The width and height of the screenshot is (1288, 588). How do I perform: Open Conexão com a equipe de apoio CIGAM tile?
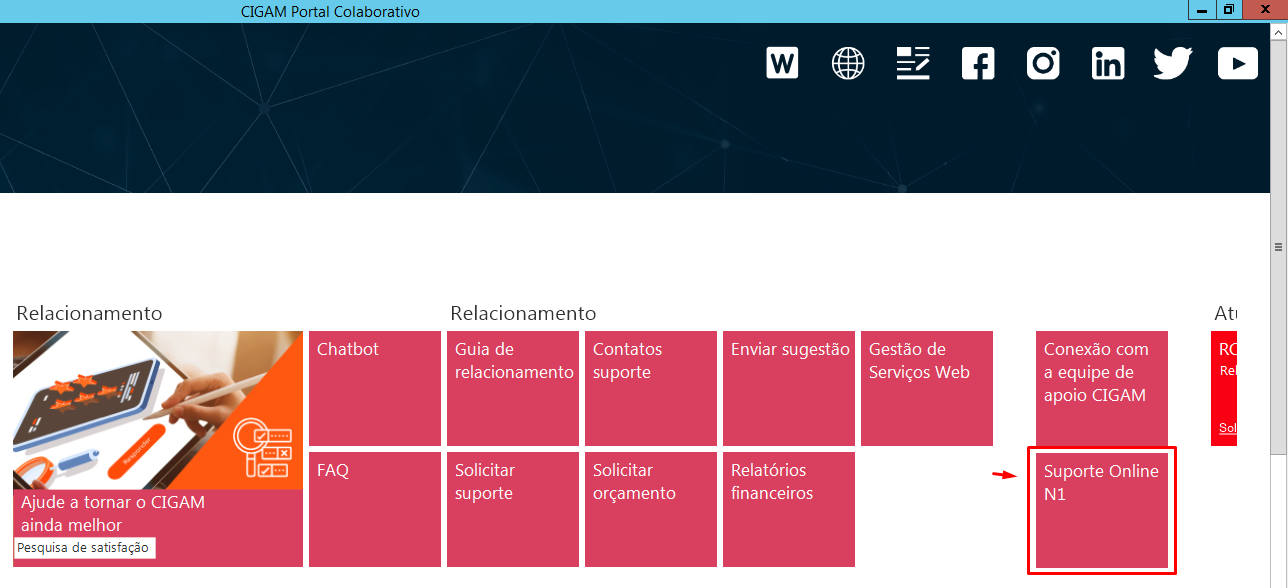(1102, 388)
